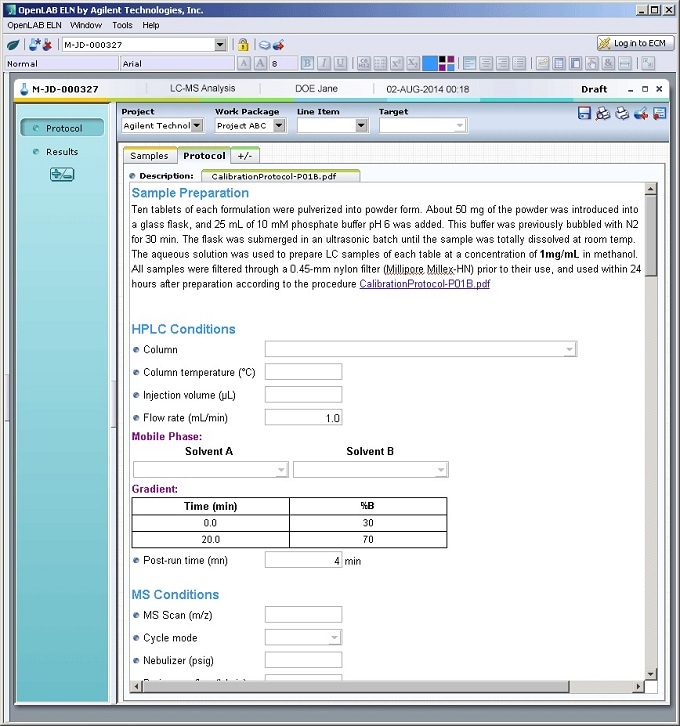This screenshot has height=726, width=680.
Task: Click the green leaf icon in toolbar
Action: point(13,45)
